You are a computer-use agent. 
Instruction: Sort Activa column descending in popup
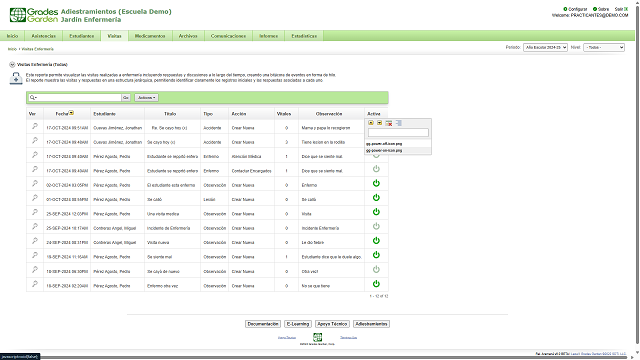coord(380,123)
